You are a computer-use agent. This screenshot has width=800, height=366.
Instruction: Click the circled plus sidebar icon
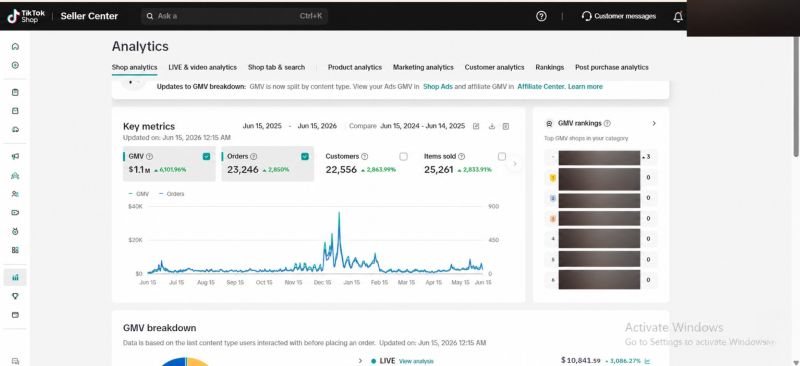[15, 65]
